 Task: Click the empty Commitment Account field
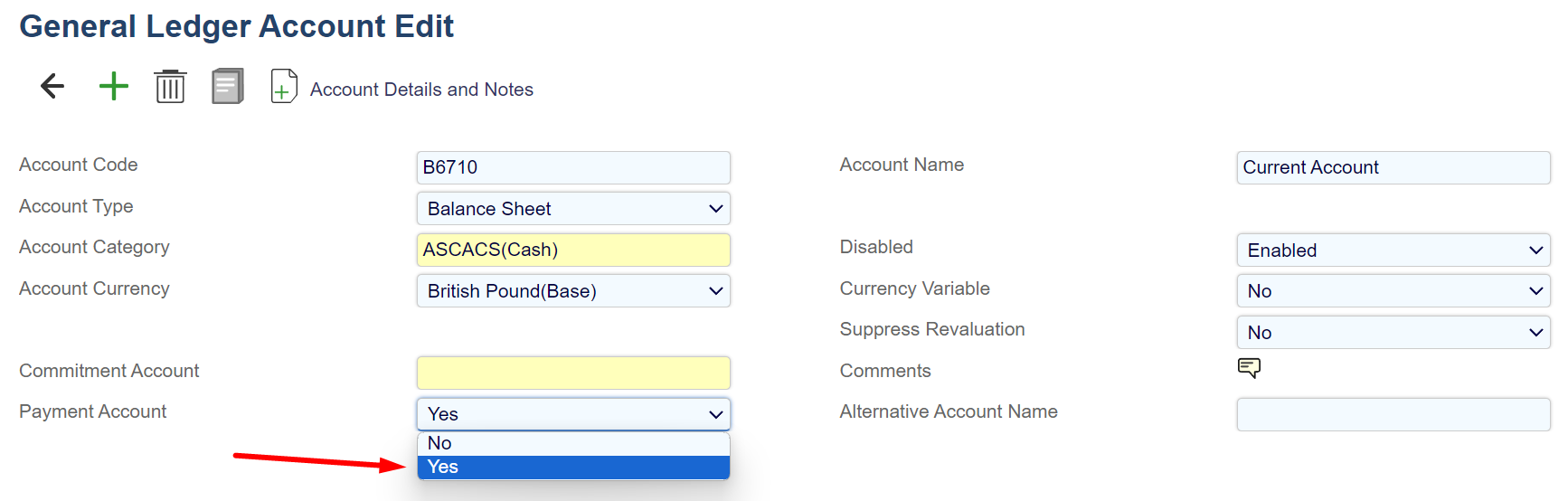pyautogui.click(x=573, y=373)
